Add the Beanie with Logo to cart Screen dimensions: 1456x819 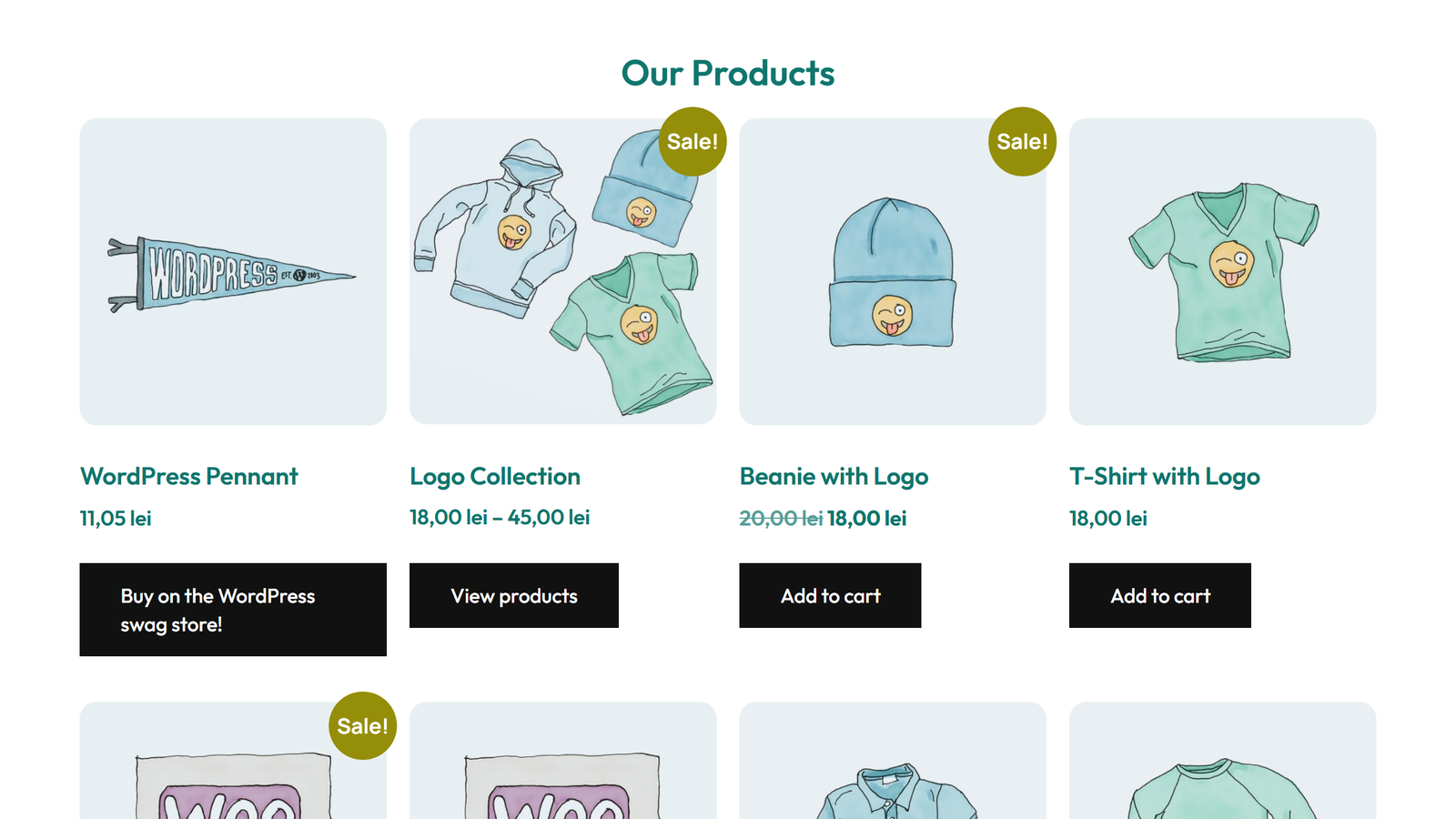pos(830,596)
